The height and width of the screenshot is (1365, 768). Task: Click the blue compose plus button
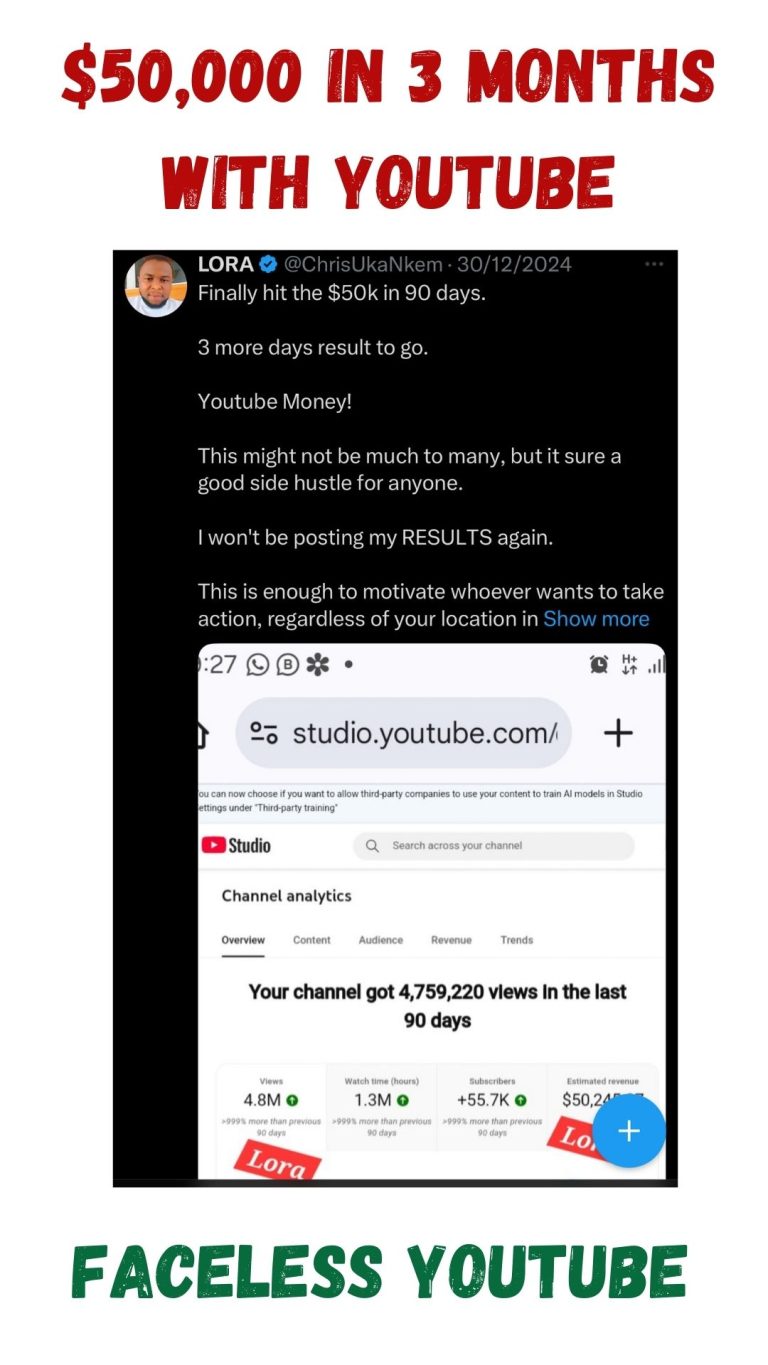tap(628, 1131)
